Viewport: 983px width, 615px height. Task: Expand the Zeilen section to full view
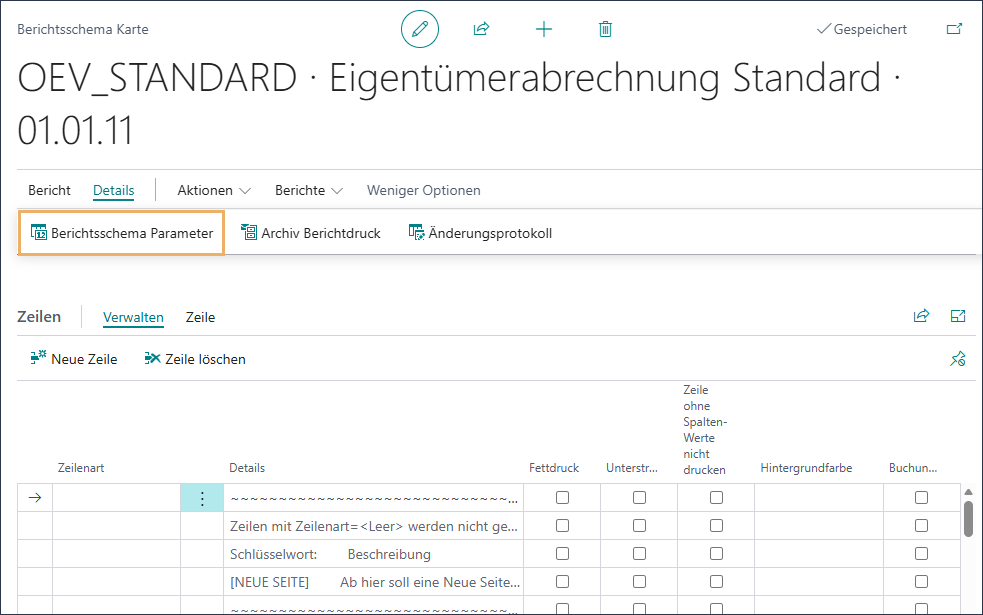coord(958,316)
